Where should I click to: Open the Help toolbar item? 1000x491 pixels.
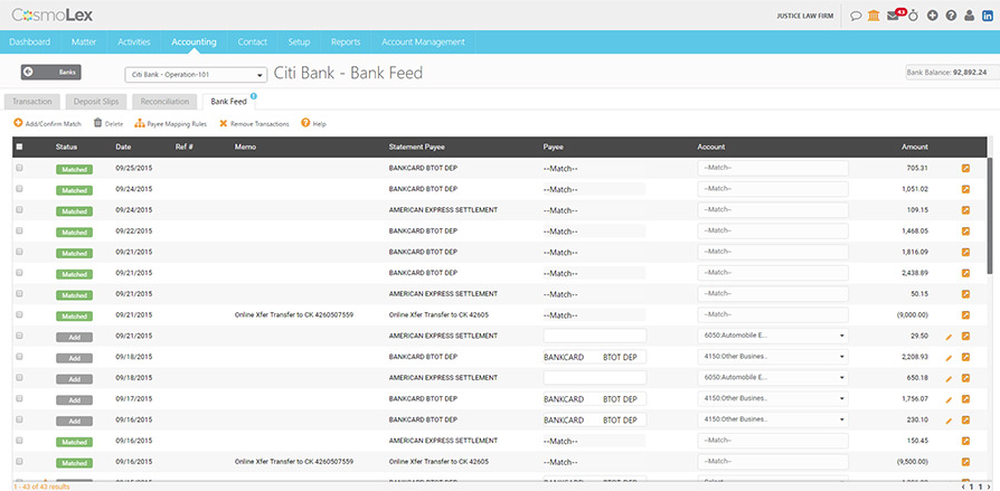(x=314, y=124)
